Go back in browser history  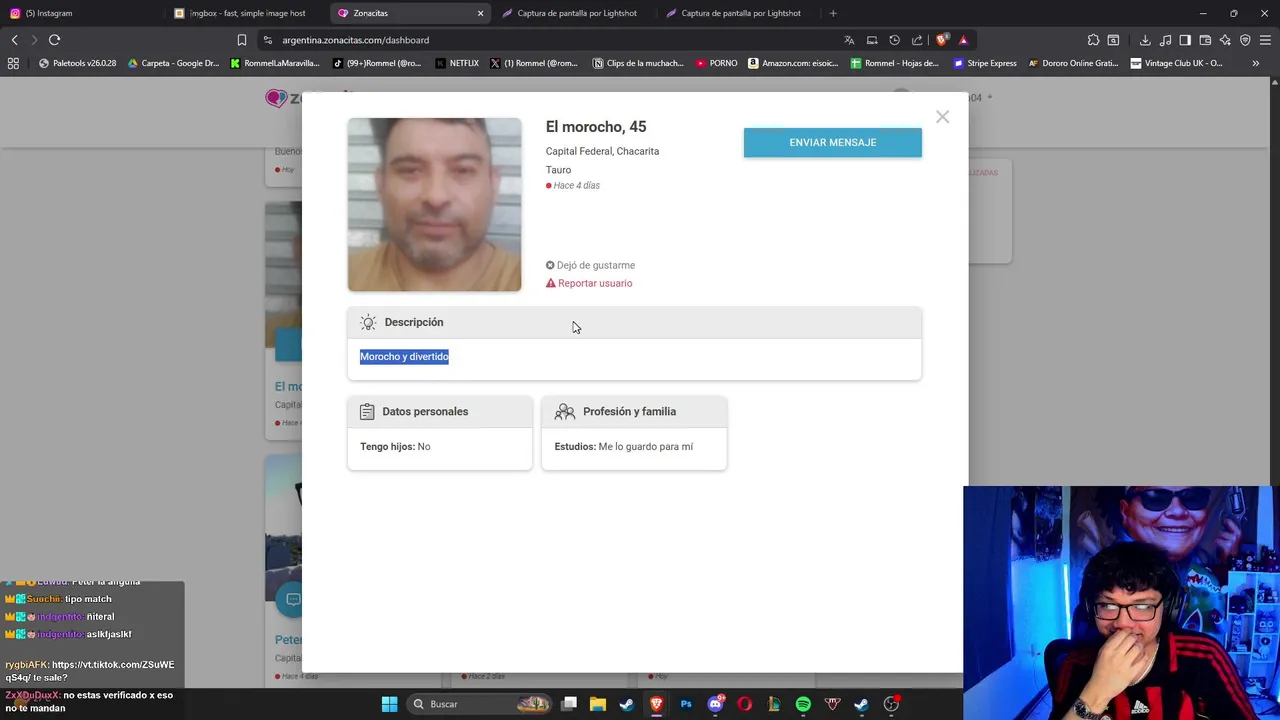(14, 40)
